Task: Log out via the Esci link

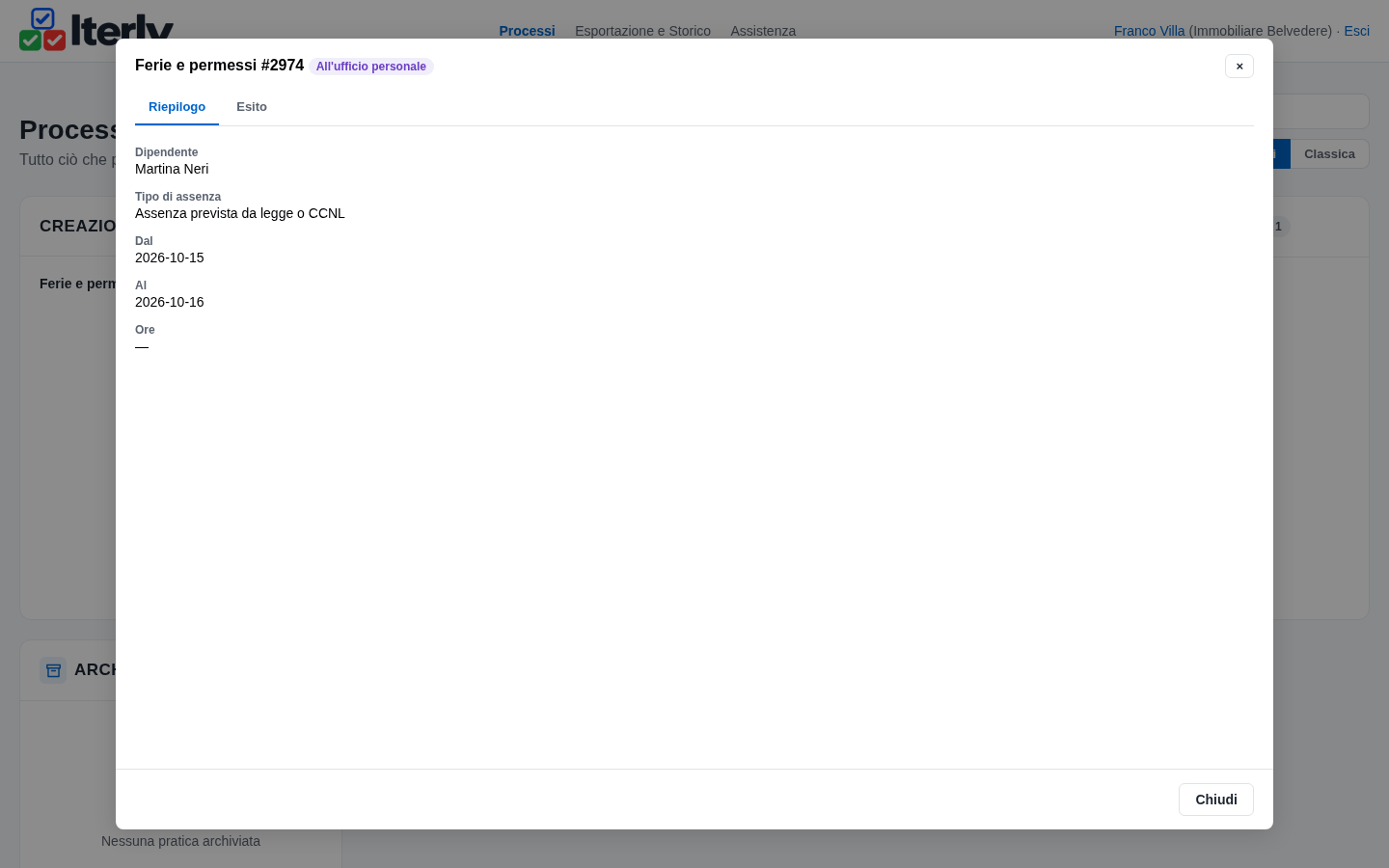Action: [1356, 31]
